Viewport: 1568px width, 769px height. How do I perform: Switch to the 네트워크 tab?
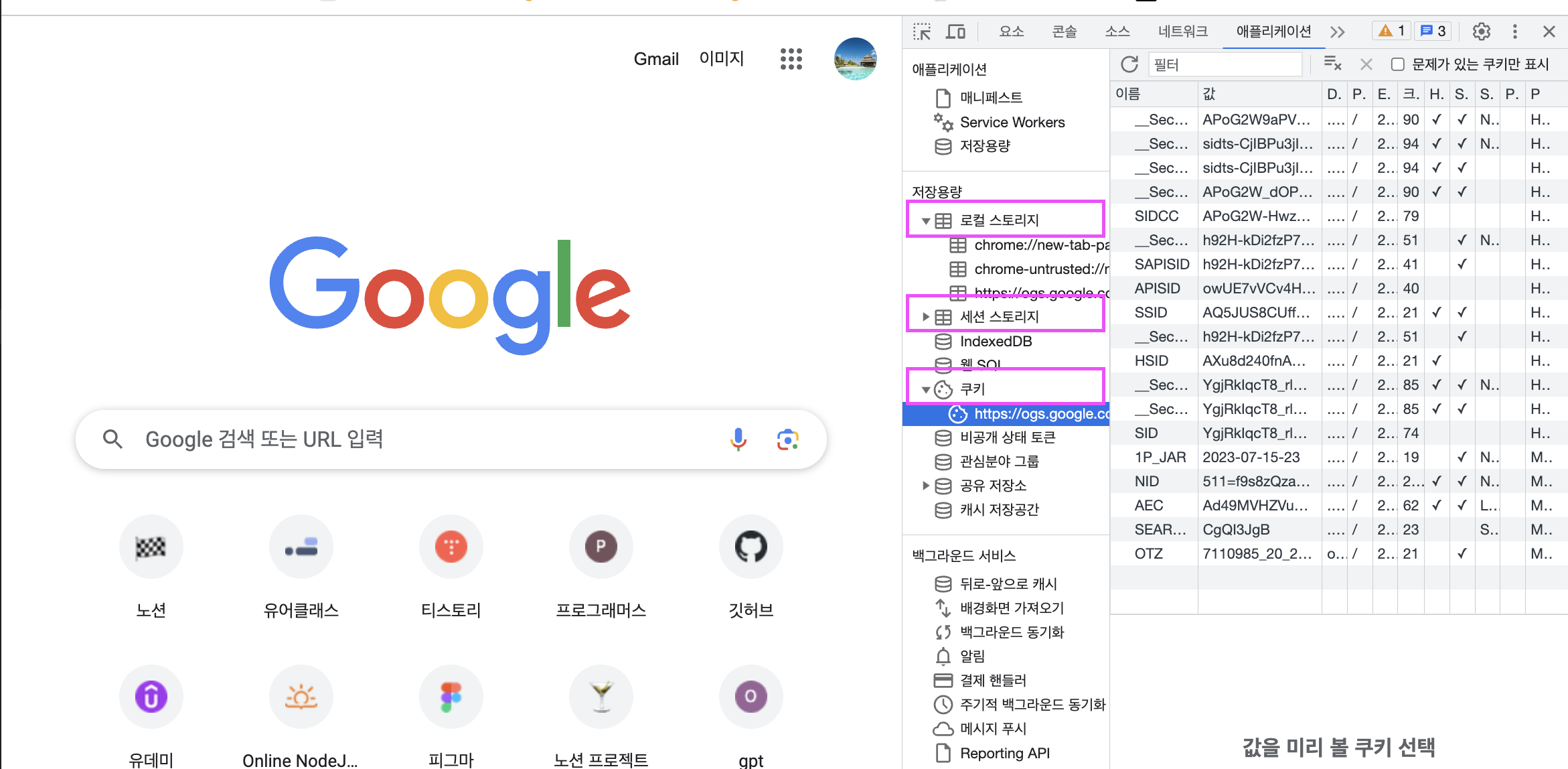click(x=1183, y=31)
